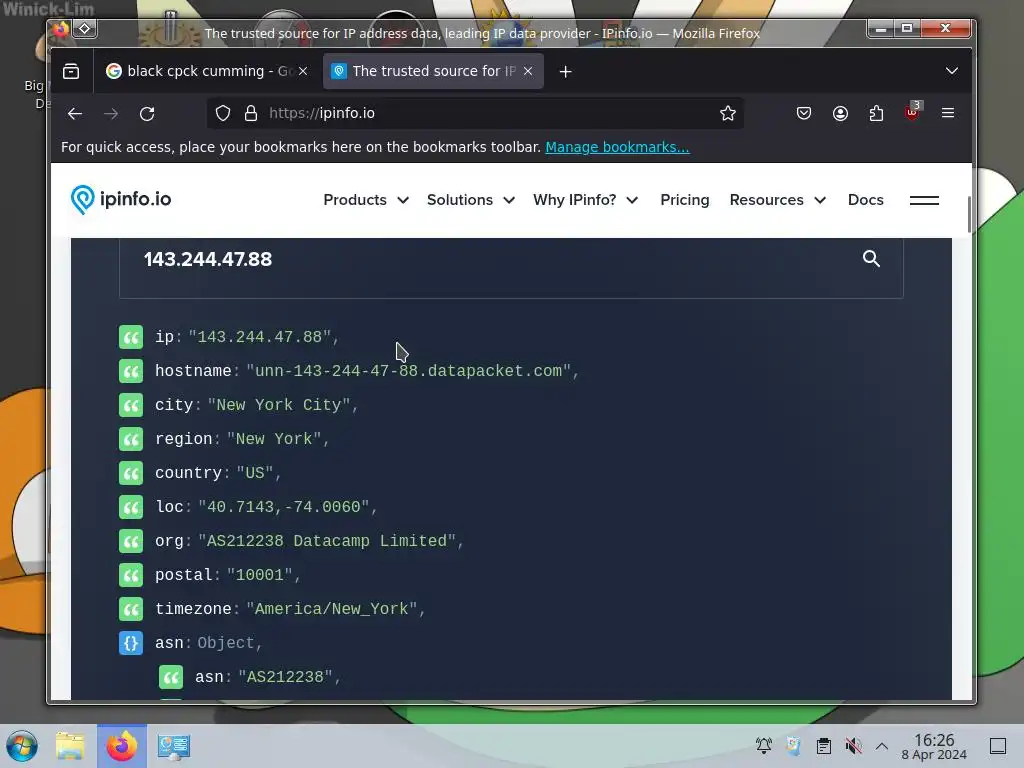Click the hostname value datapacket.com
1024x768 pixels.
coord(408,371)
